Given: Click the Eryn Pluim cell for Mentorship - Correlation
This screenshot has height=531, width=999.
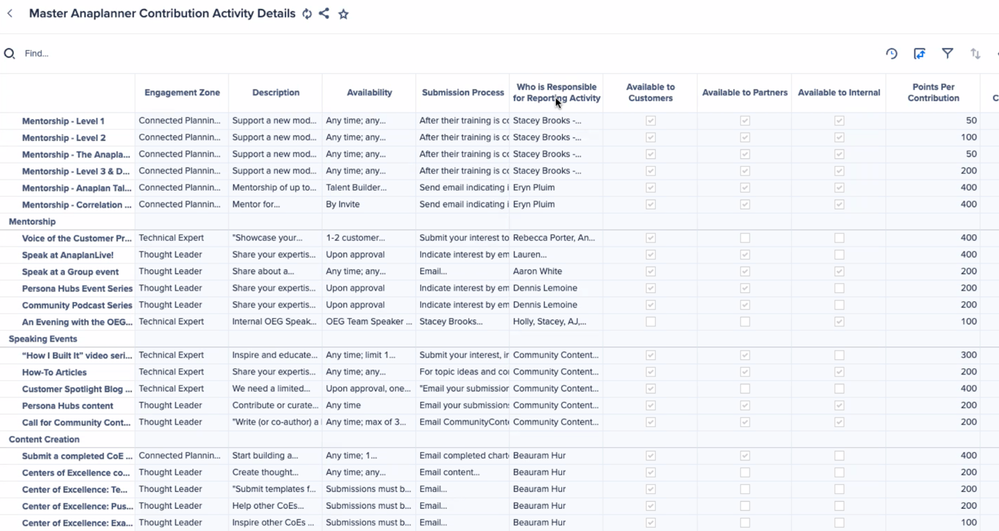Looking at the screenshot, I should (556, 205).
